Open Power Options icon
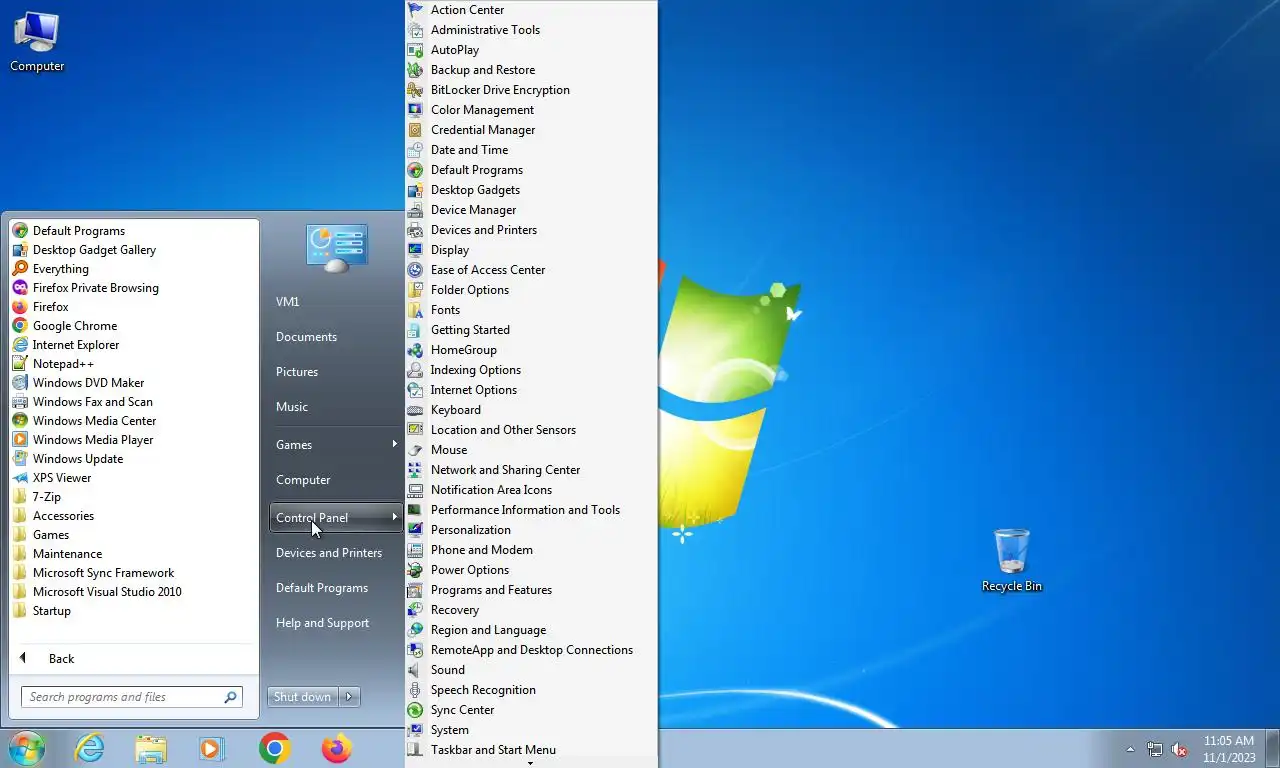 [415, 570]
